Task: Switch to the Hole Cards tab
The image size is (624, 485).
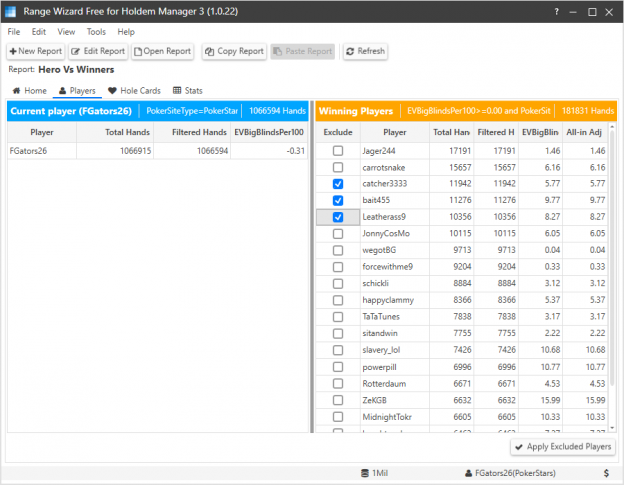Action: click(x=135, y=91)
